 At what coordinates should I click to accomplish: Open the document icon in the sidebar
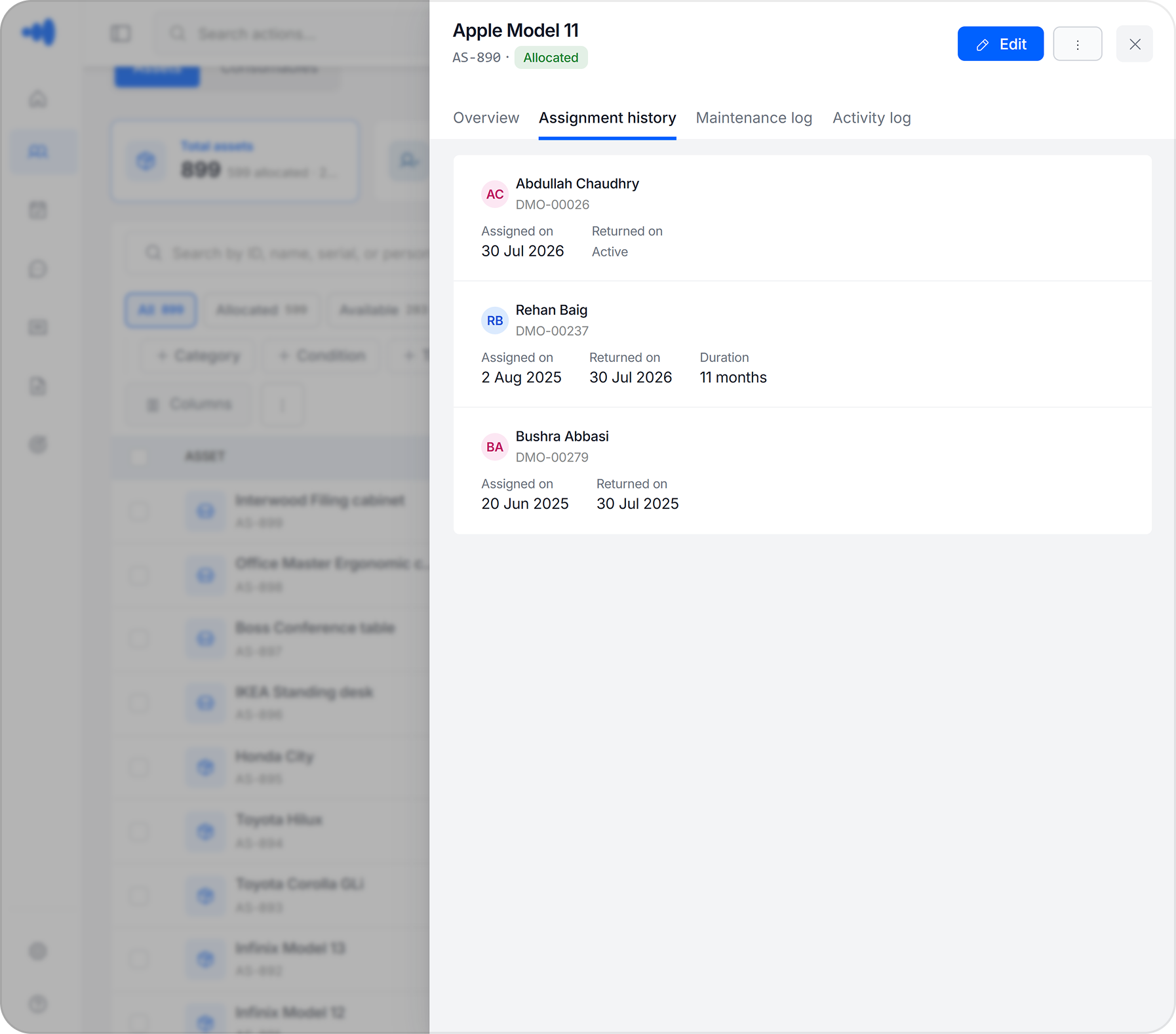[x=38, y=386]
